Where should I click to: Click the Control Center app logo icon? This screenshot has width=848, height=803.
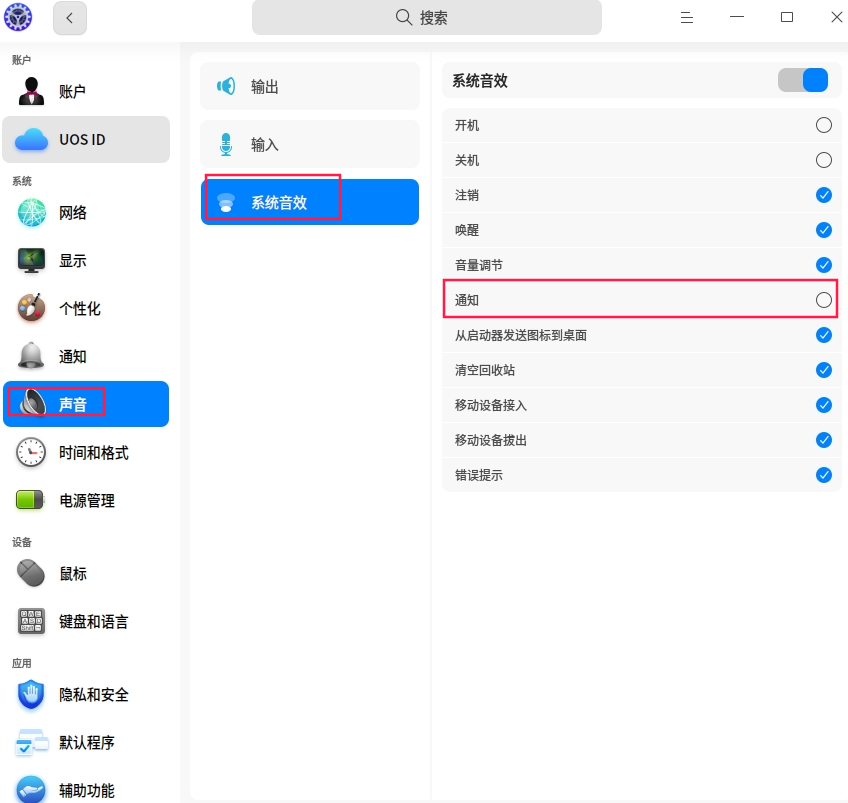(18, 17)
